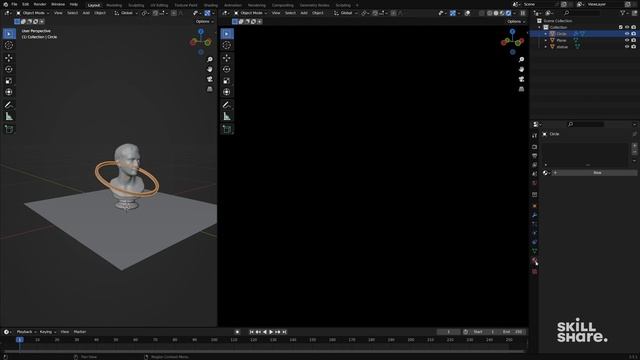Open the Render properties tab
This screenshot has height=360, width=640.
coord(534,147)
